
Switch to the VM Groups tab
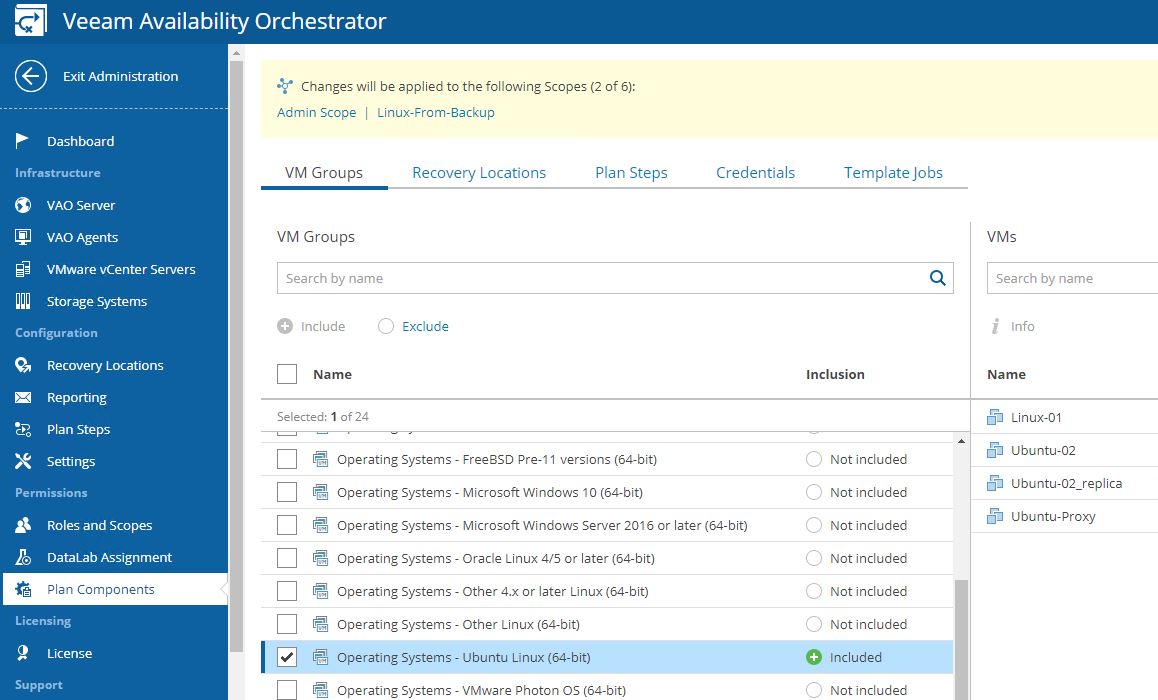pos(323,172)
